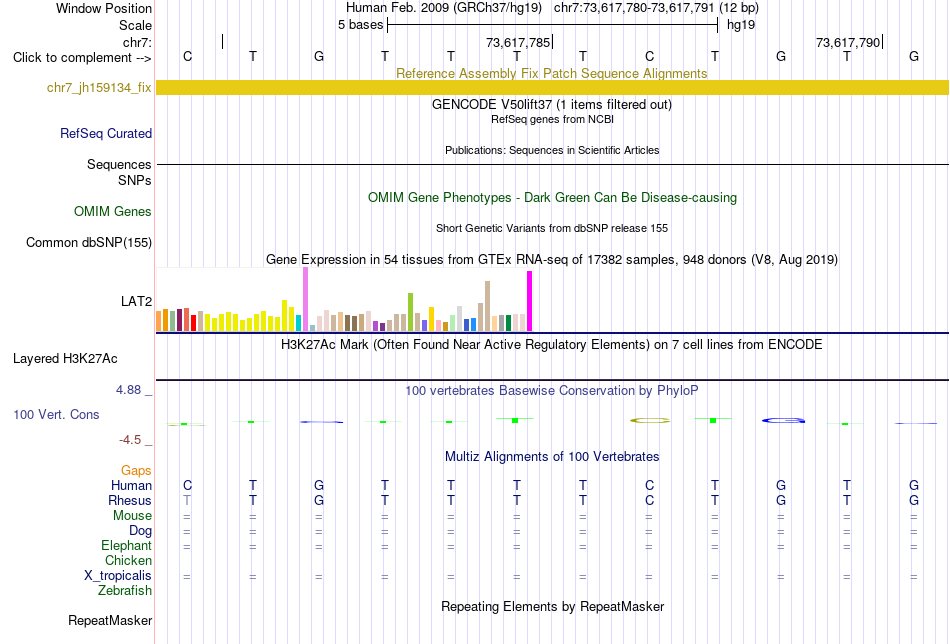
Task: Click the 'chr7:' ruler label
Action: (x=138, y=42)
